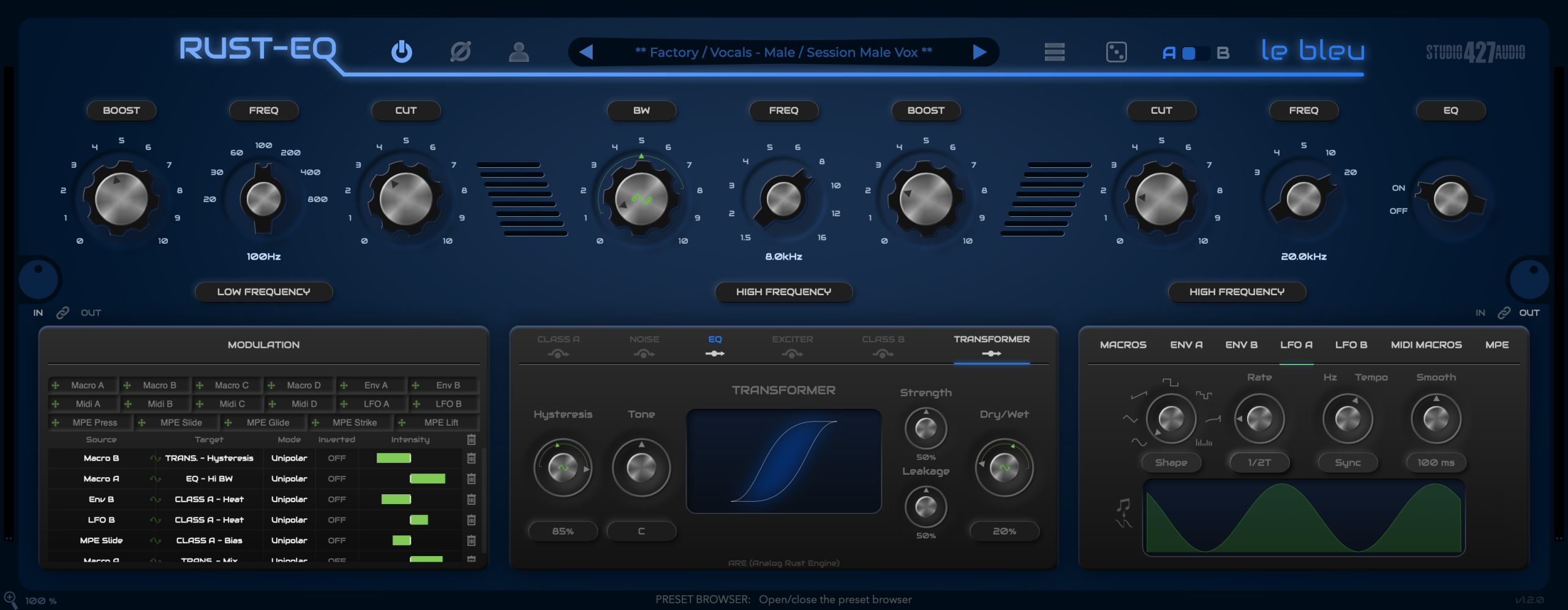Switch to the MIDI MACROS tab
Screen dimensions: 1568x610
[1426, 345]
